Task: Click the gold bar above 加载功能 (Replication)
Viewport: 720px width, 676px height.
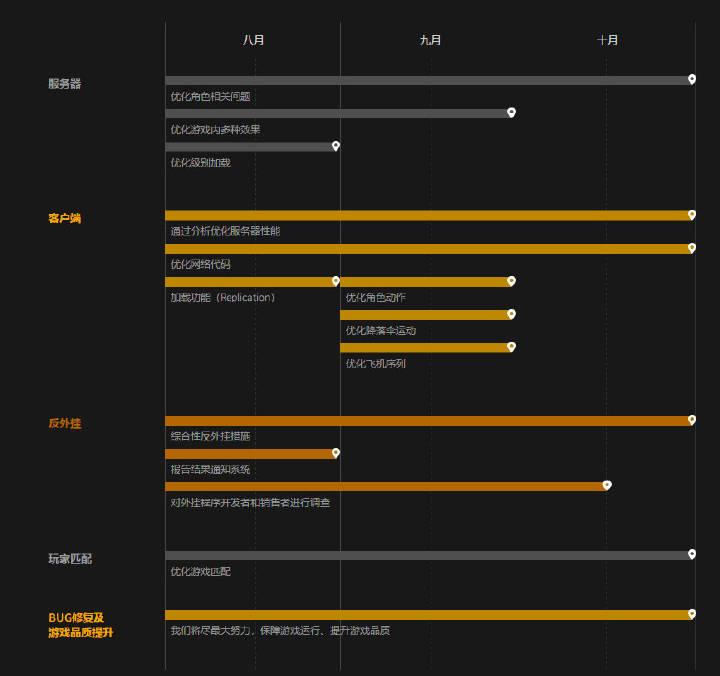Action: coord(250,282)
